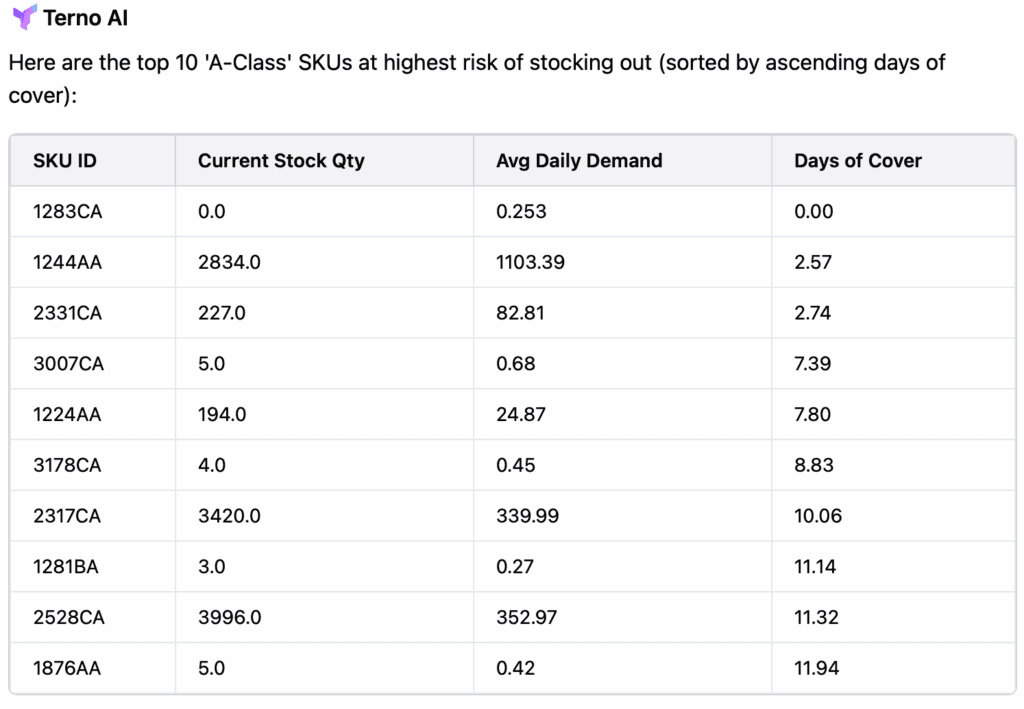Select the 3178CA SKU cell
Viewport: 1024px width, 709px height.
(67, 465)
